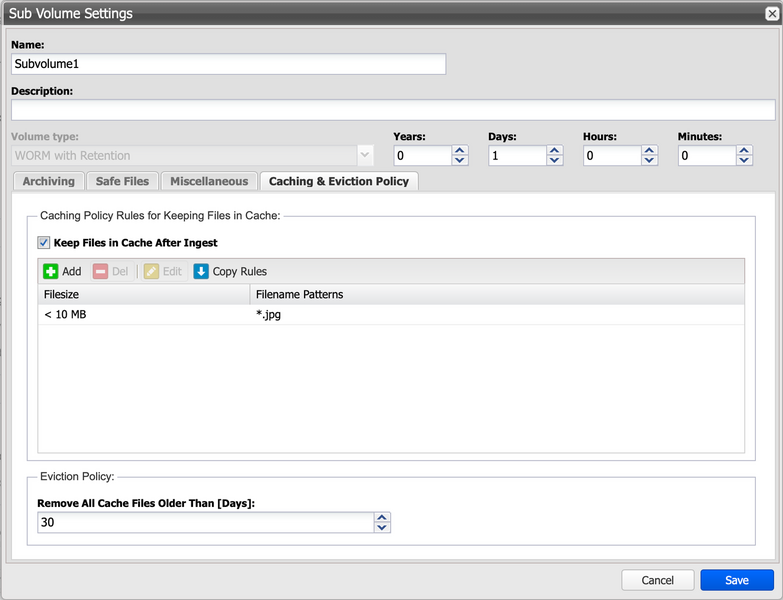Image resolution: width=783 pixels, height=600 pixels.
Task: Decrease the Days spinner value
Action: (555, 160)
